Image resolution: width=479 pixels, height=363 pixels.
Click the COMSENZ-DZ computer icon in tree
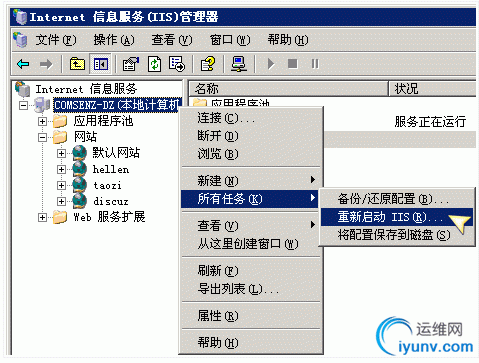[43, 105]
